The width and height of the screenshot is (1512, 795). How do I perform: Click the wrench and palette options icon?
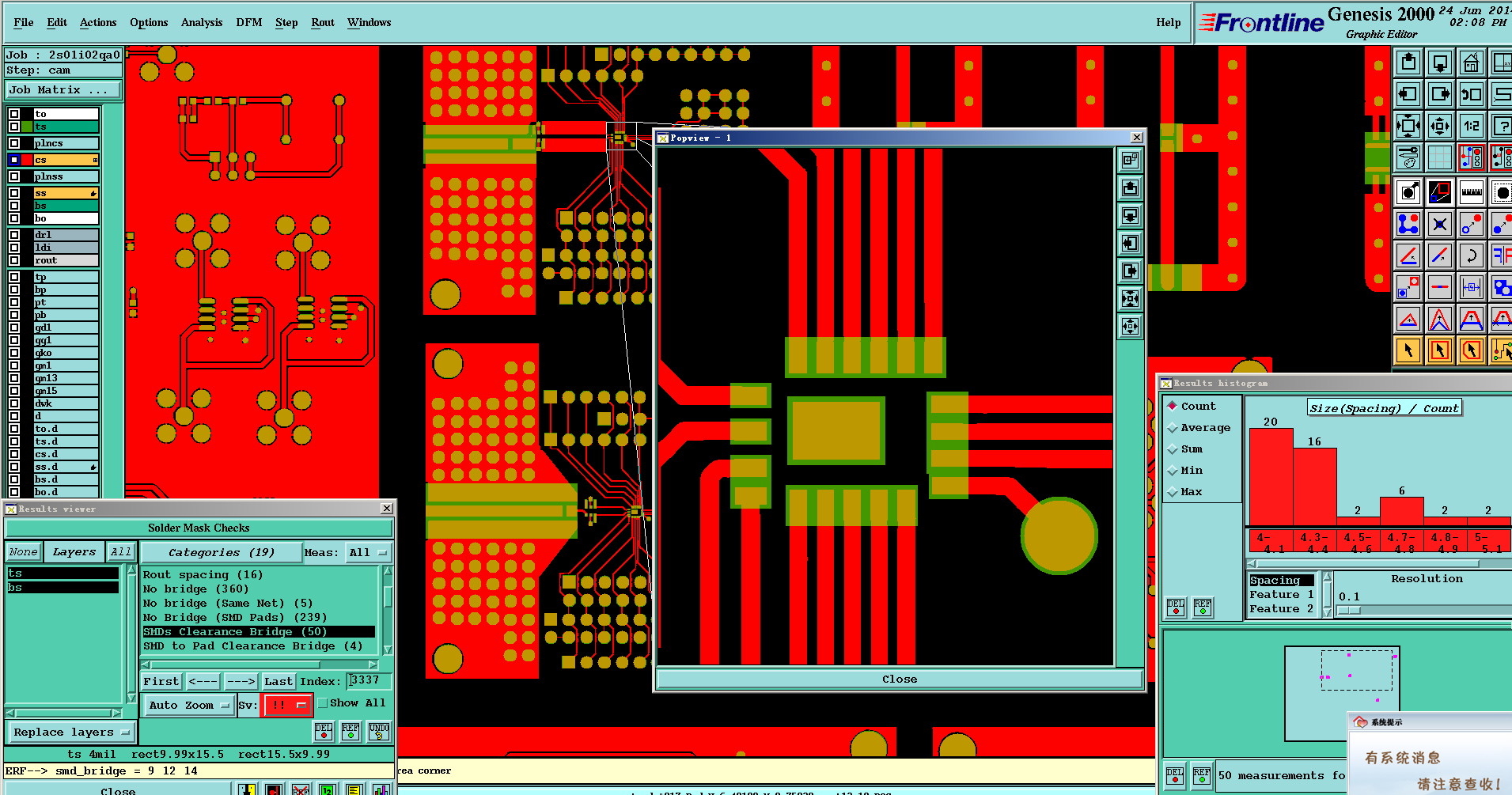tap(1408, 157)
